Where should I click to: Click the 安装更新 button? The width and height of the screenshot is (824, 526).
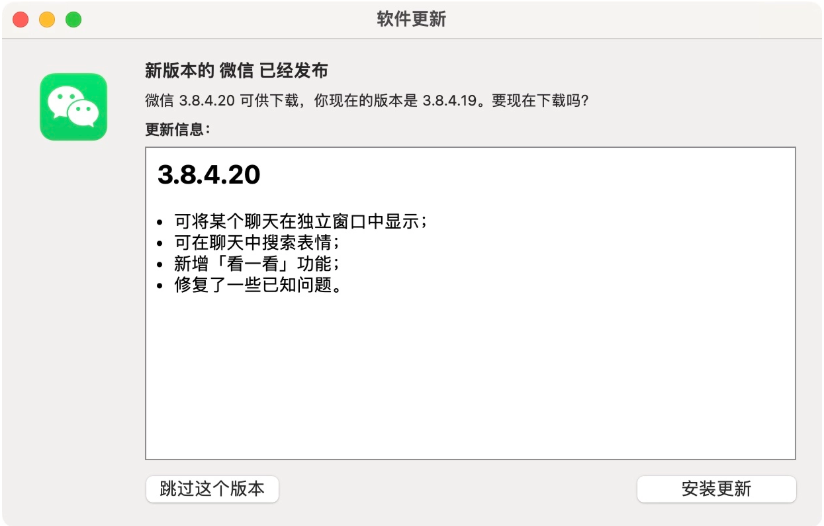point(716,489)
